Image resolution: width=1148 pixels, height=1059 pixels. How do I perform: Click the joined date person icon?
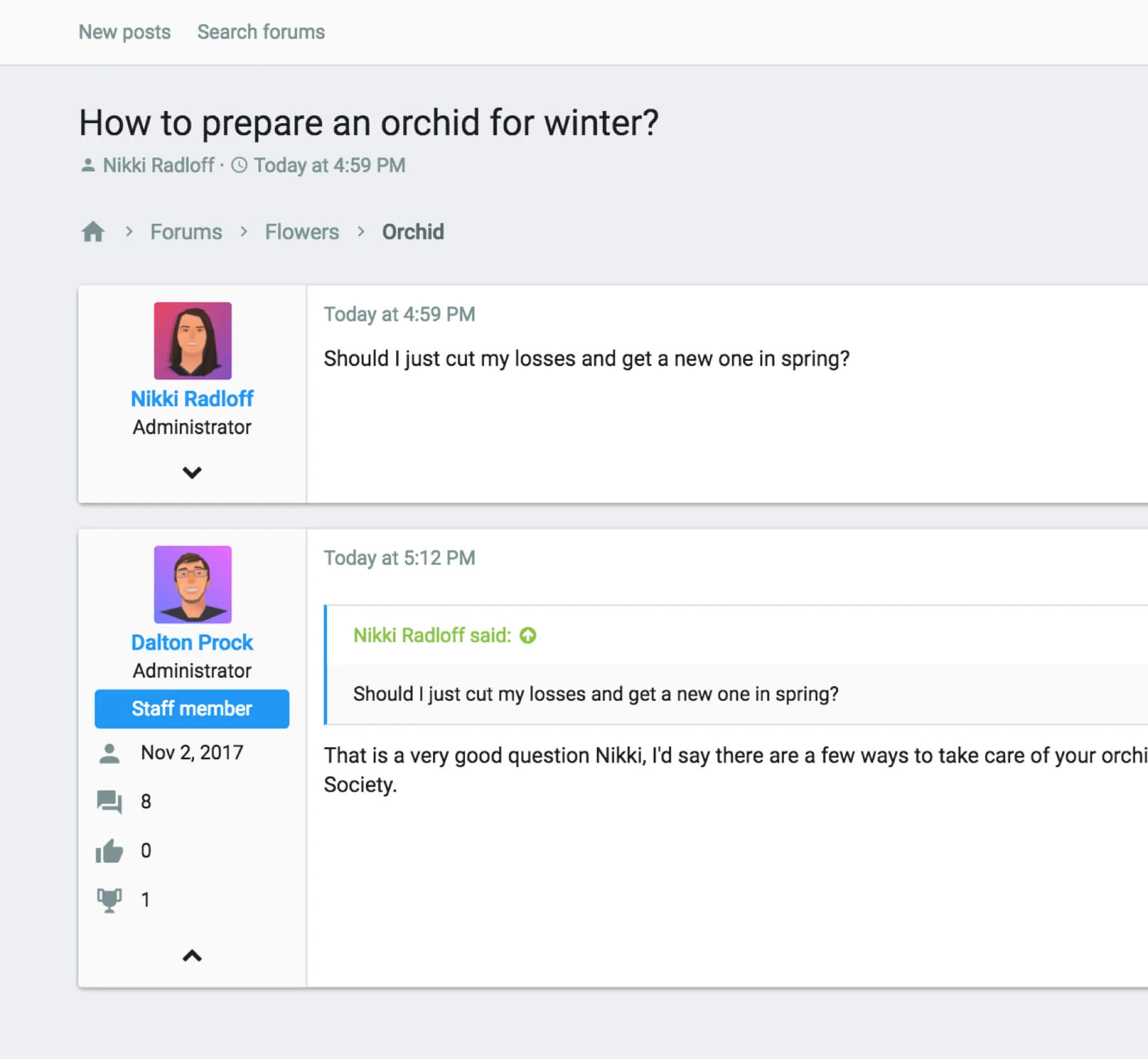point(109,753)
